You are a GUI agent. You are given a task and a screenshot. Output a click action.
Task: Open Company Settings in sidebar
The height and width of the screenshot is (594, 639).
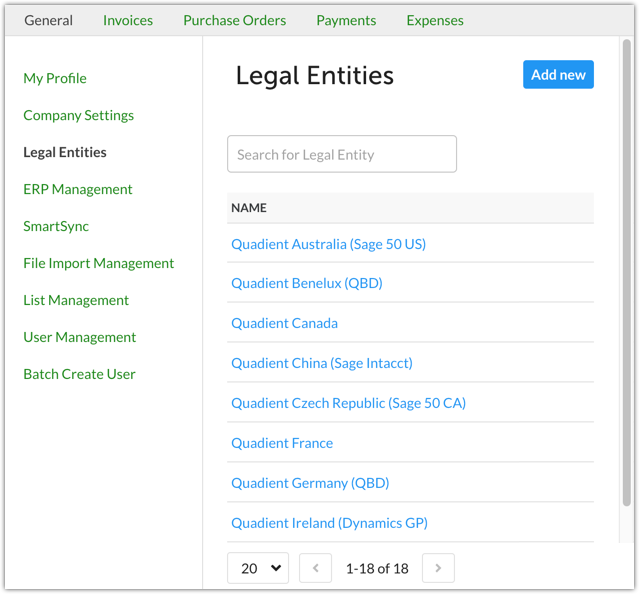[78, 115]
